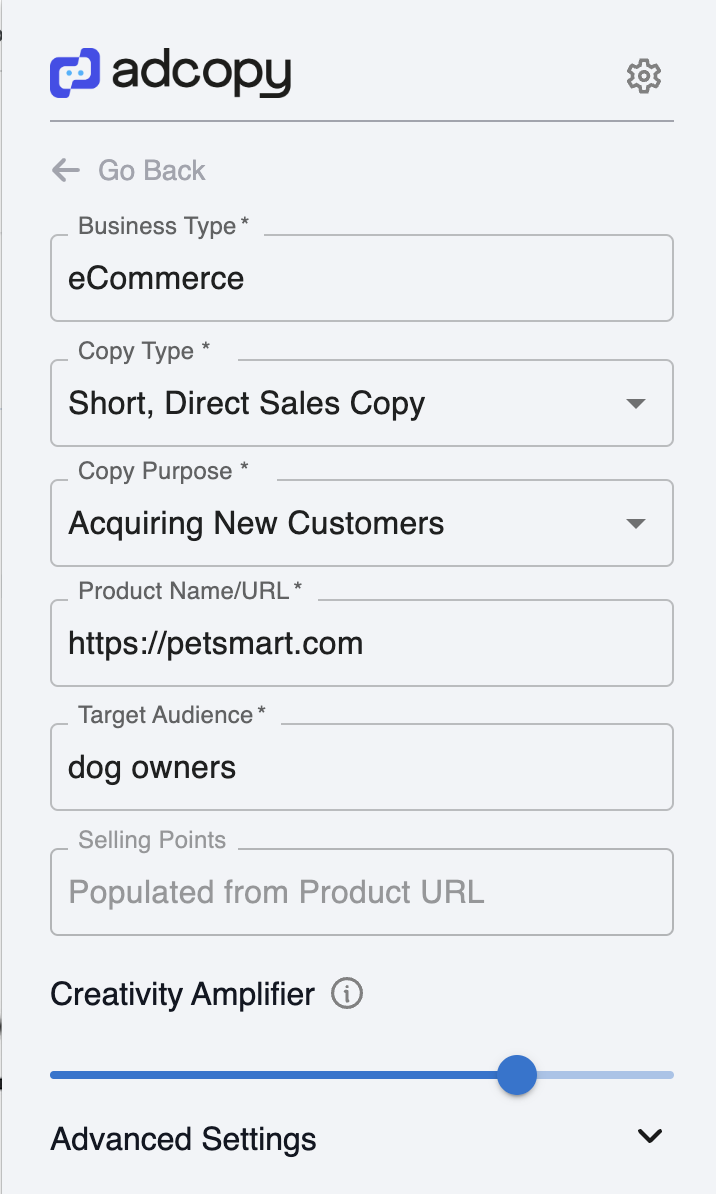Screen dimensions: 716x1194
Task: Select the Short, Direct Sales Copy field
Action: 362,403
